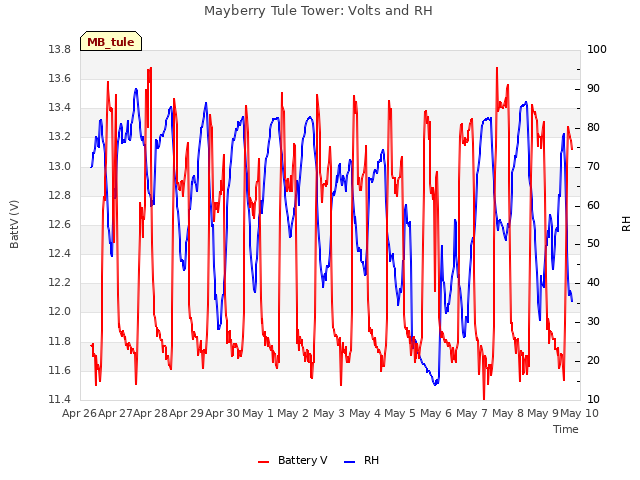Select the right RH axis title
The height and width of the screenshot is (480, 640).
coord(626,224)
